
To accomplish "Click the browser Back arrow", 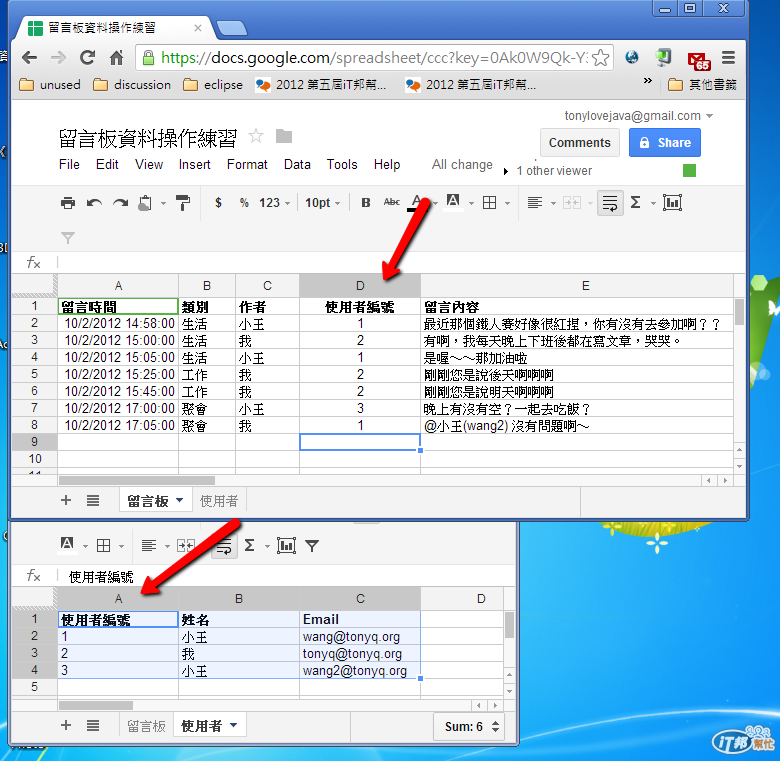I will tap(30, 58).
